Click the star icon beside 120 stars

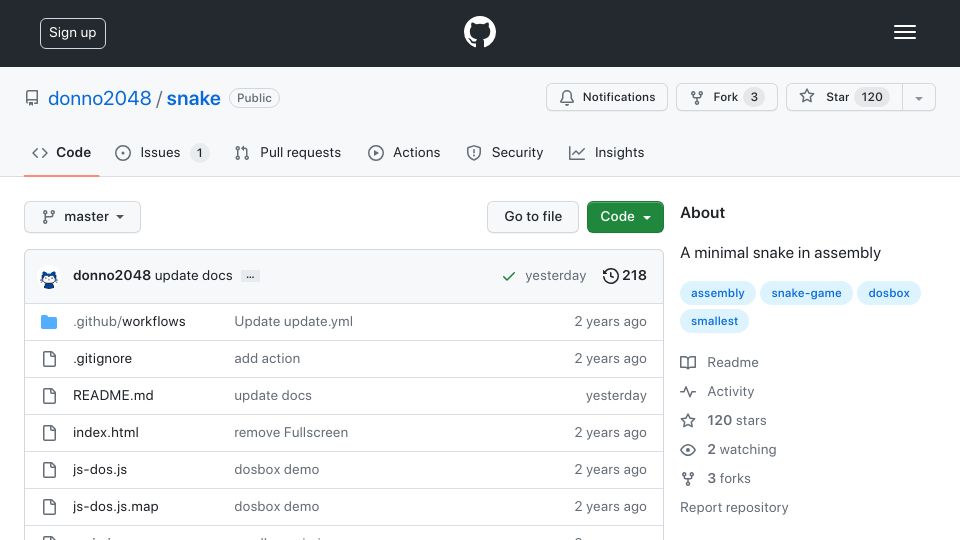[x=688, y=421]
